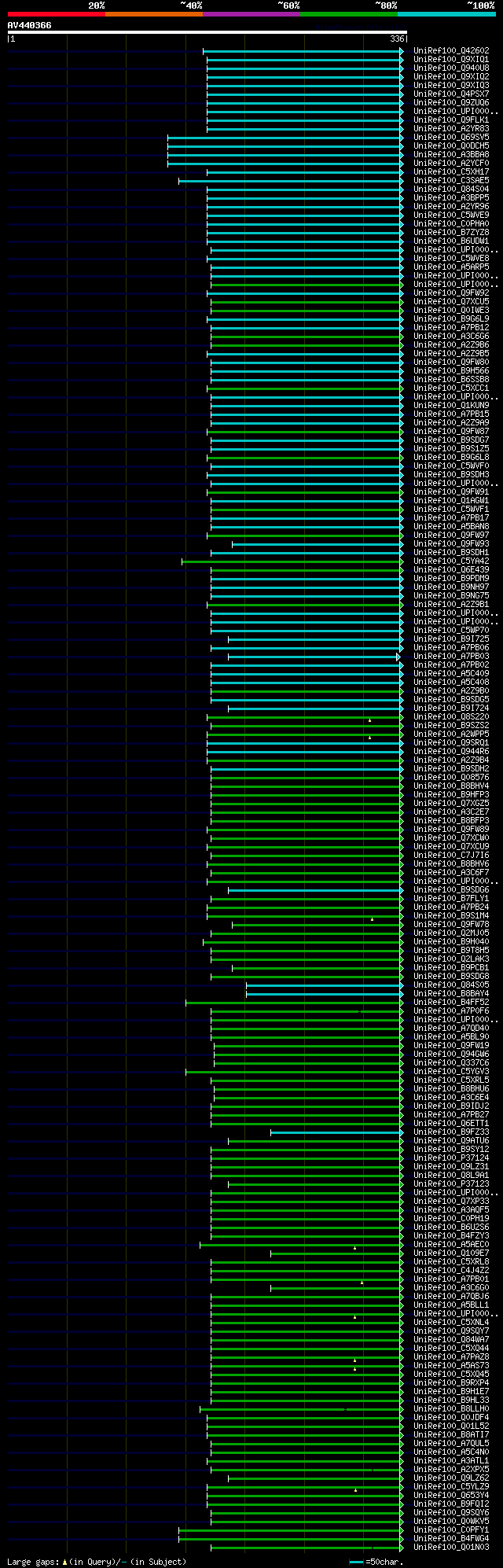Click hit label UniRef100_Q2MJ05
This screenshot has height=1568, width=503.
(451, 933)
